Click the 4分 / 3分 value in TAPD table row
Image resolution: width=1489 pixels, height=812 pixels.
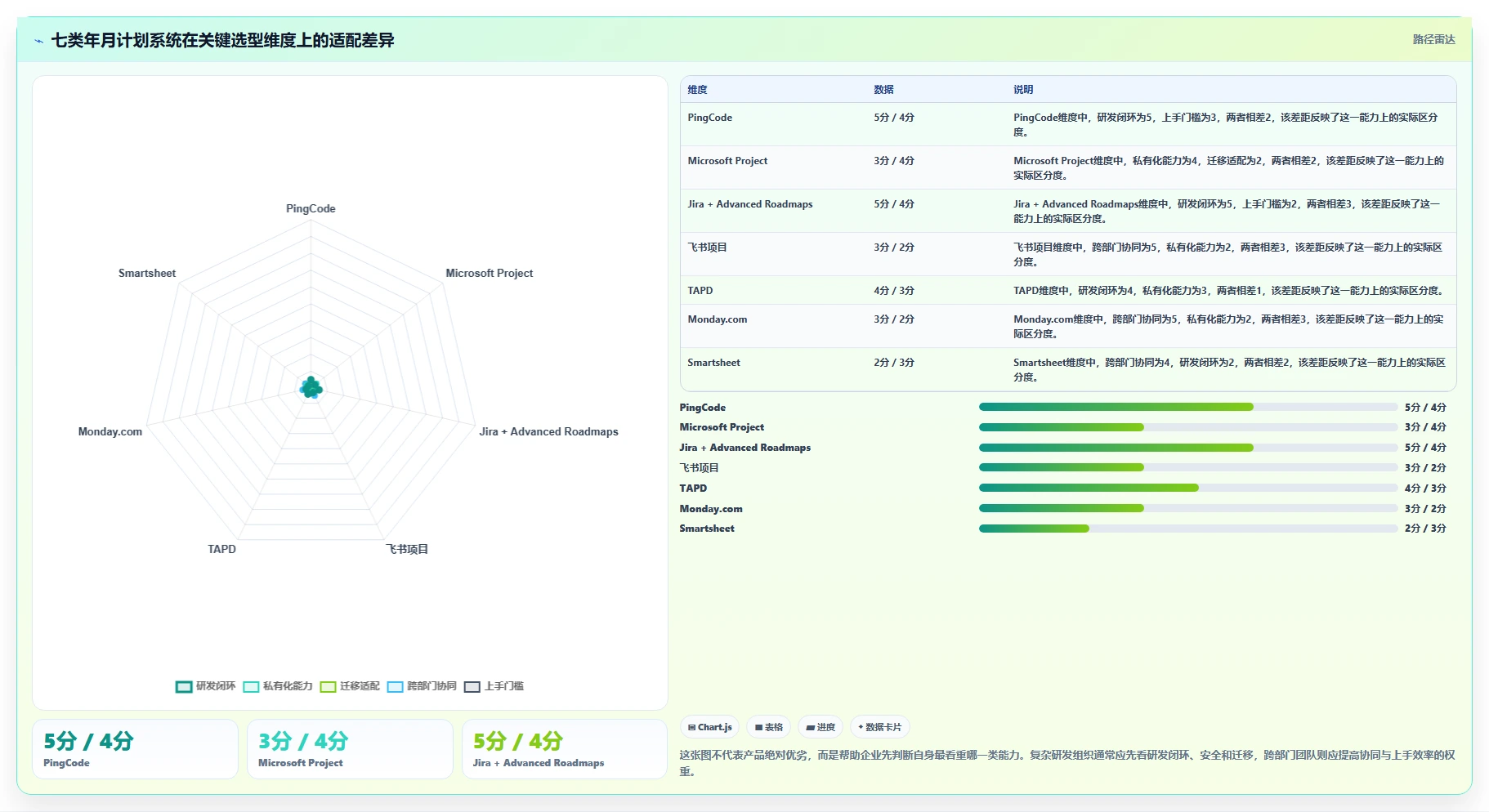pyautogui.click(x=894, y=291)
